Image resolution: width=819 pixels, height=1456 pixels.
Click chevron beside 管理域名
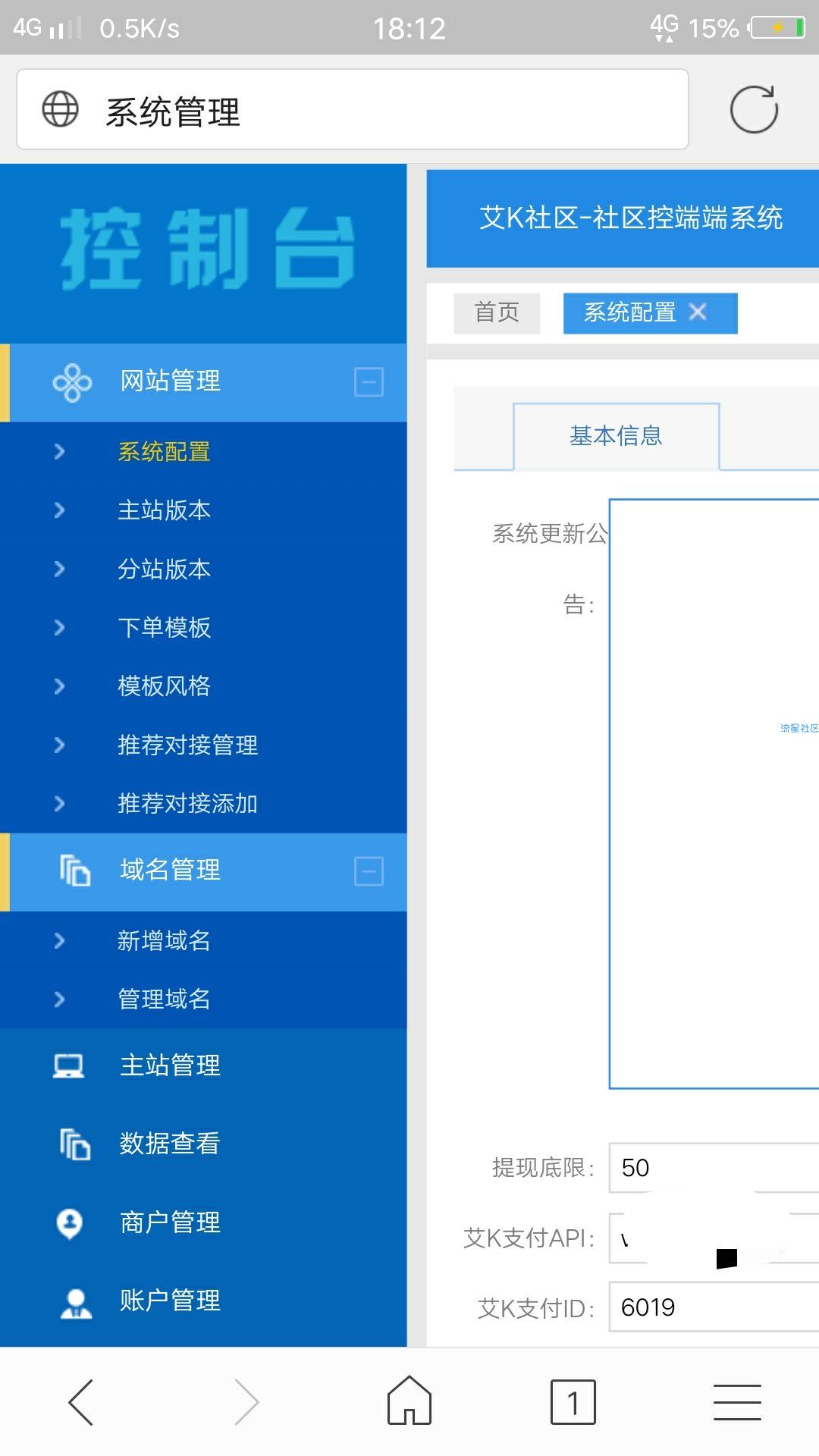[60, 999]
